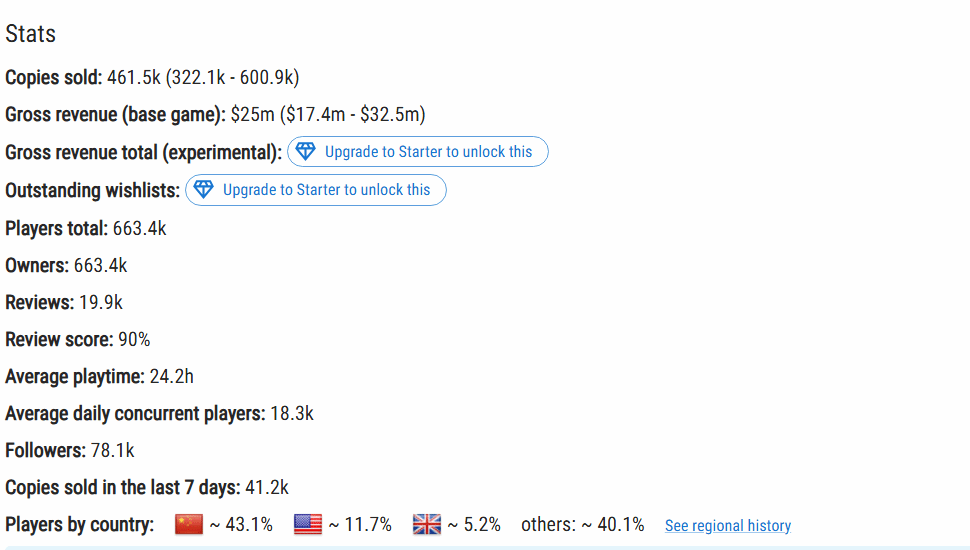Select the United States flag icon
970x550 pixels.
click(307, 525)
